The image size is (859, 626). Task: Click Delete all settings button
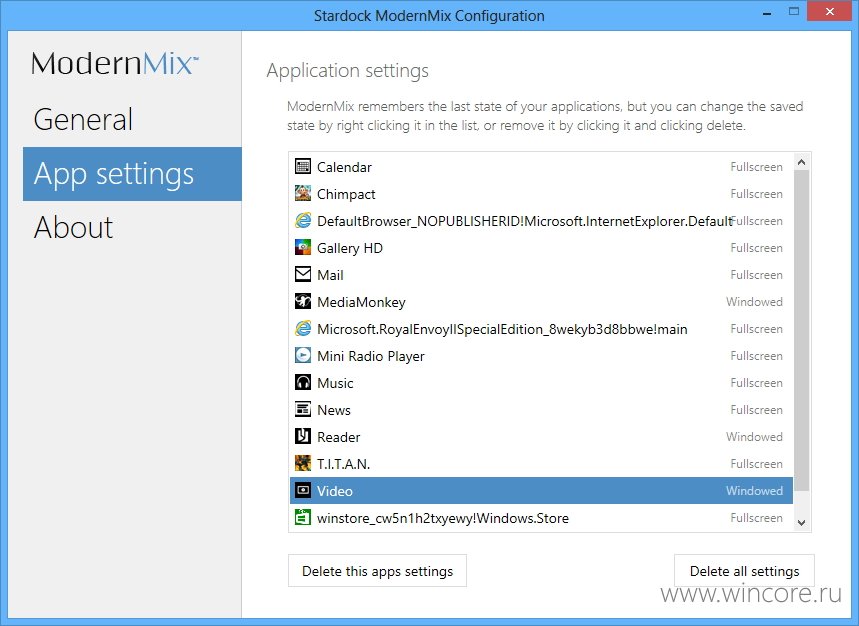coord(744,571)
